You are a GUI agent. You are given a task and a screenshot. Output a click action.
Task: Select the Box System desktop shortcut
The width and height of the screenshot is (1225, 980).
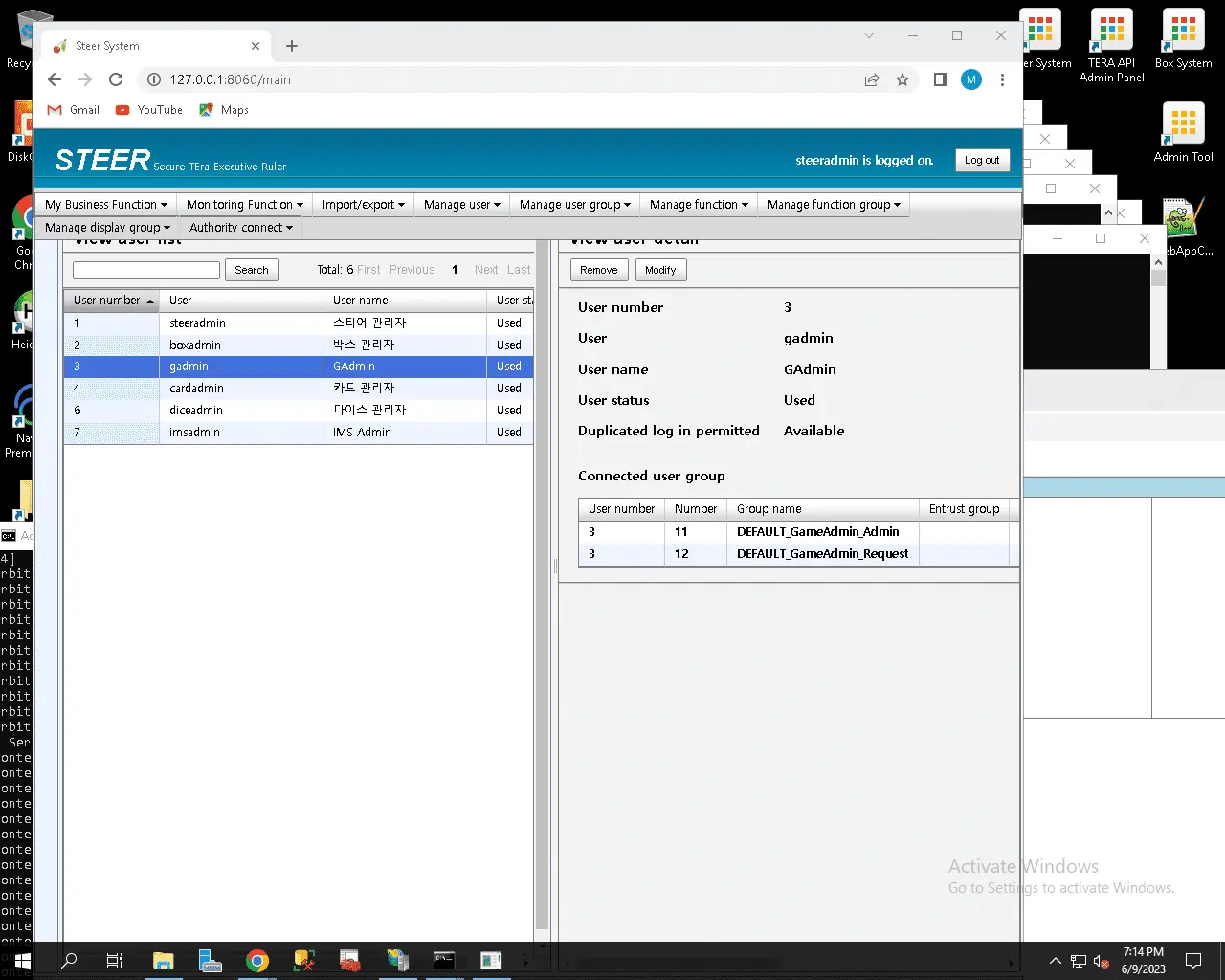point(1183,39)
